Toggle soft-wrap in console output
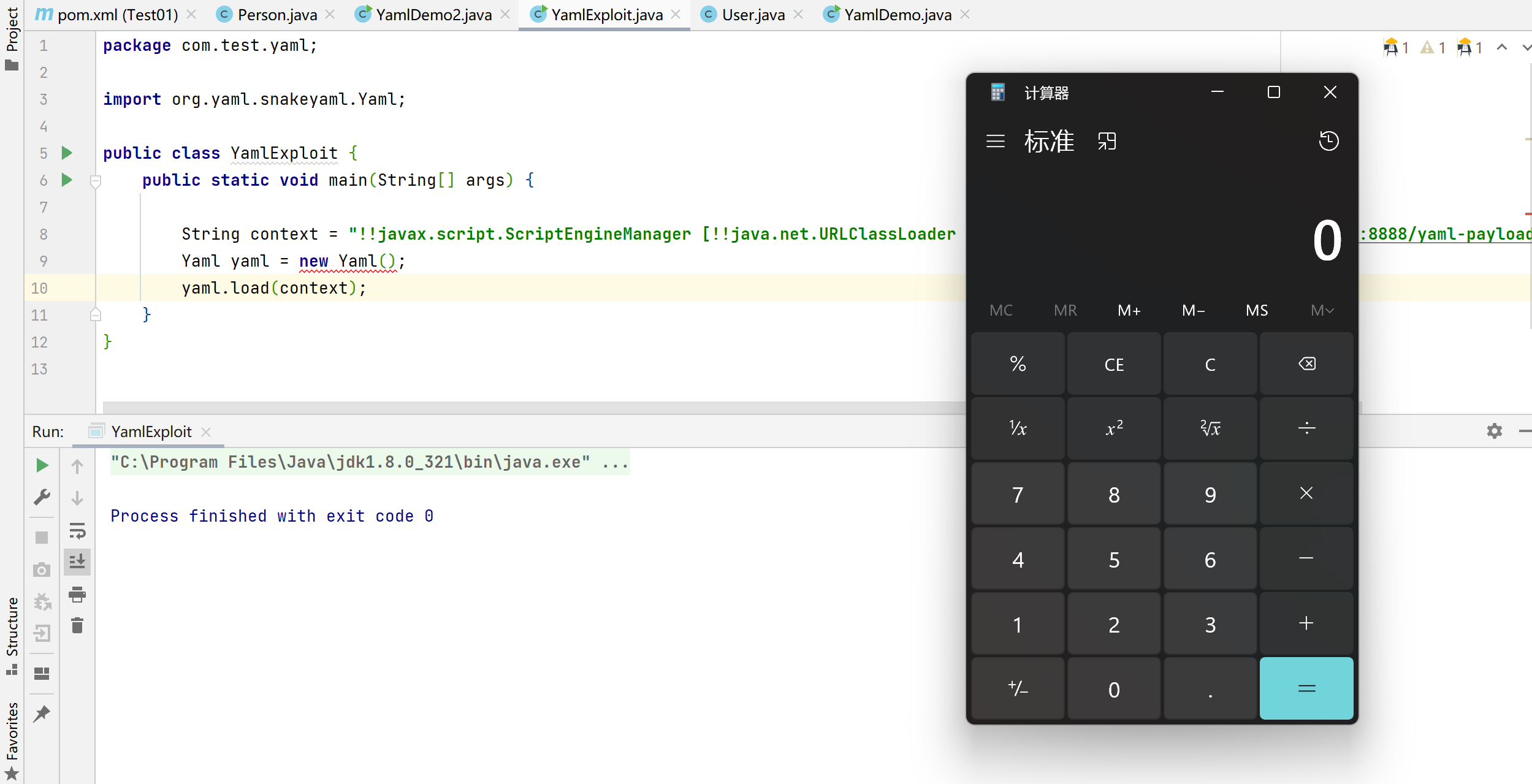The image size is (1532, 784). (x=77, y=530)
